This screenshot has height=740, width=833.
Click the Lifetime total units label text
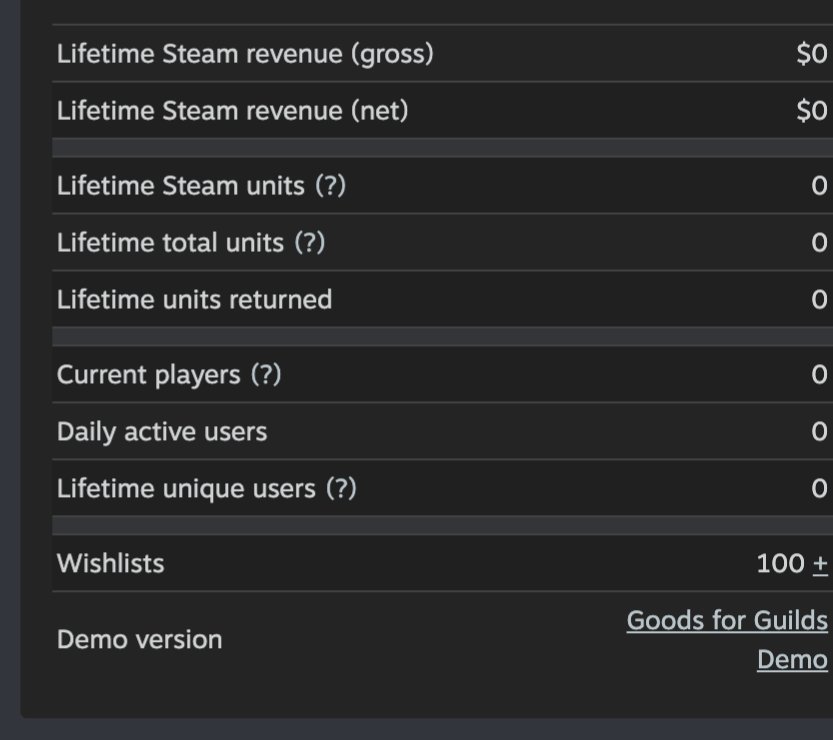click(x=171, y=243)
